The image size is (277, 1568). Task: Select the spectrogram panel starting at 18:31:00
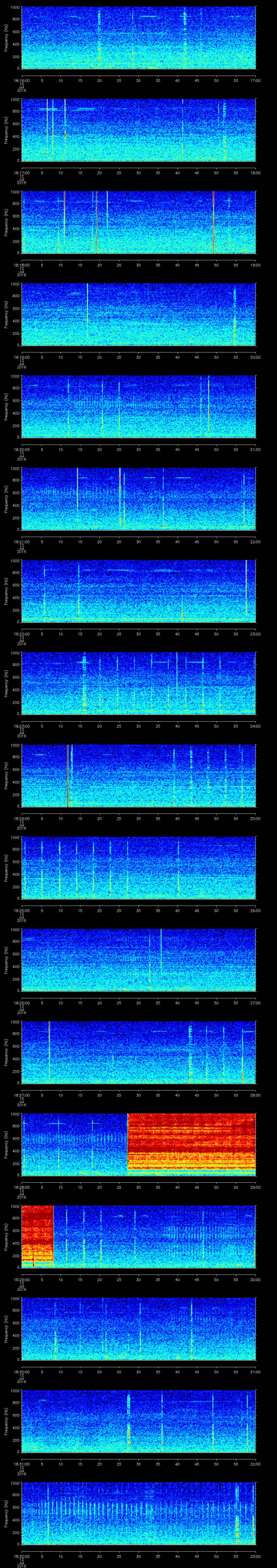(x=138, y=1421)
